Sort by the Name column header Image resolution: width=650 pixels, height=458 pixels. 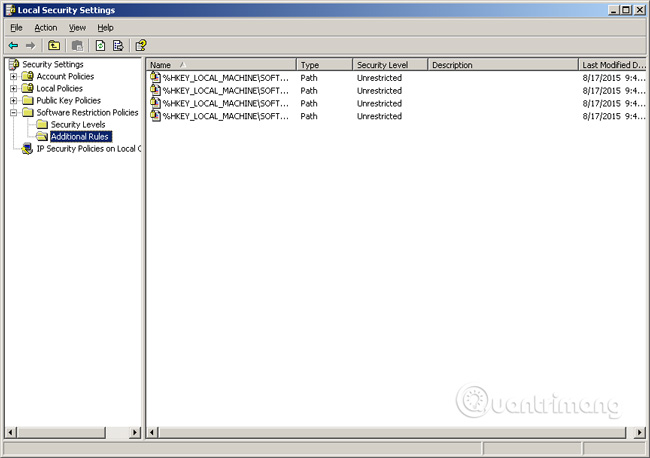click(221, 65)
